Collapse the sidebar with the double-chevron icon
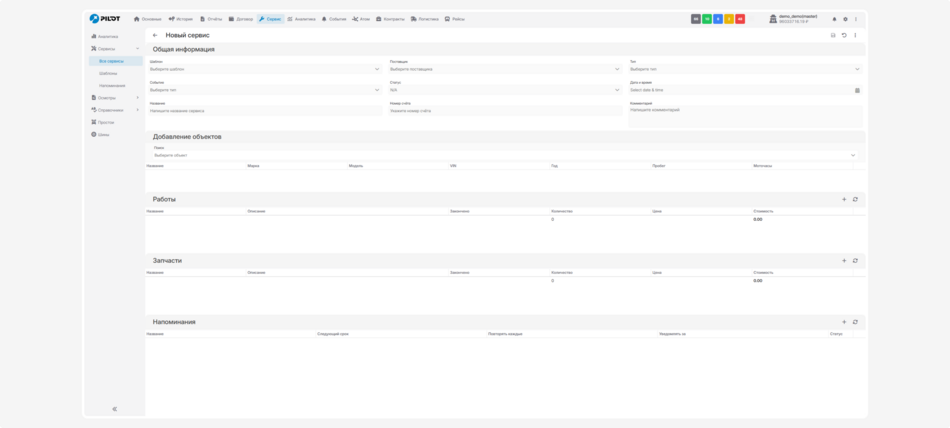The width and height of the screenshot is (950, 428). pyautogui.click(x=114, y=409)
